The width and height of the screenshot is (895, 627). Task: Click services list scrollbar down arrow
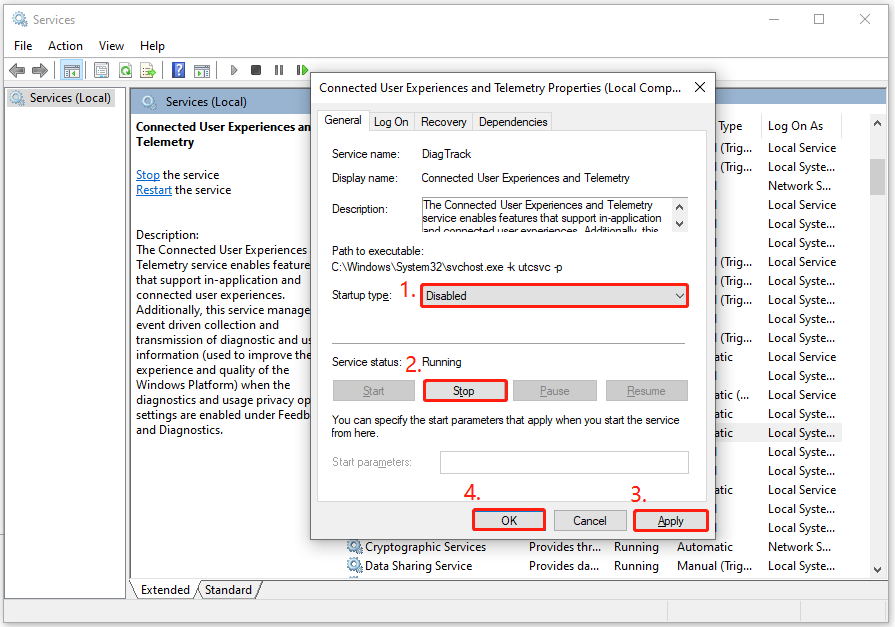tap(877, 569)
